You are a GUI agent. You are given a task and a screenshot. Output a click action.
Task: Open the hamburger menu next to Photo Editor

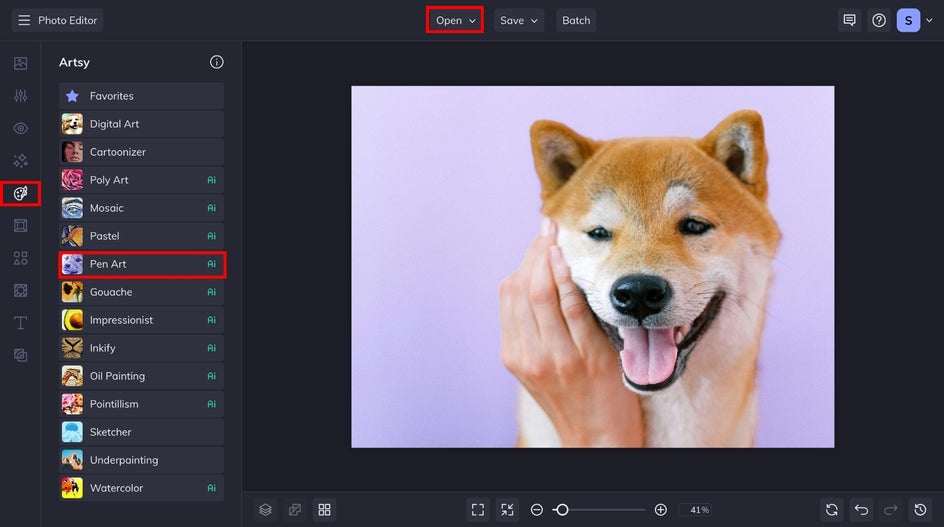(24, 20)
